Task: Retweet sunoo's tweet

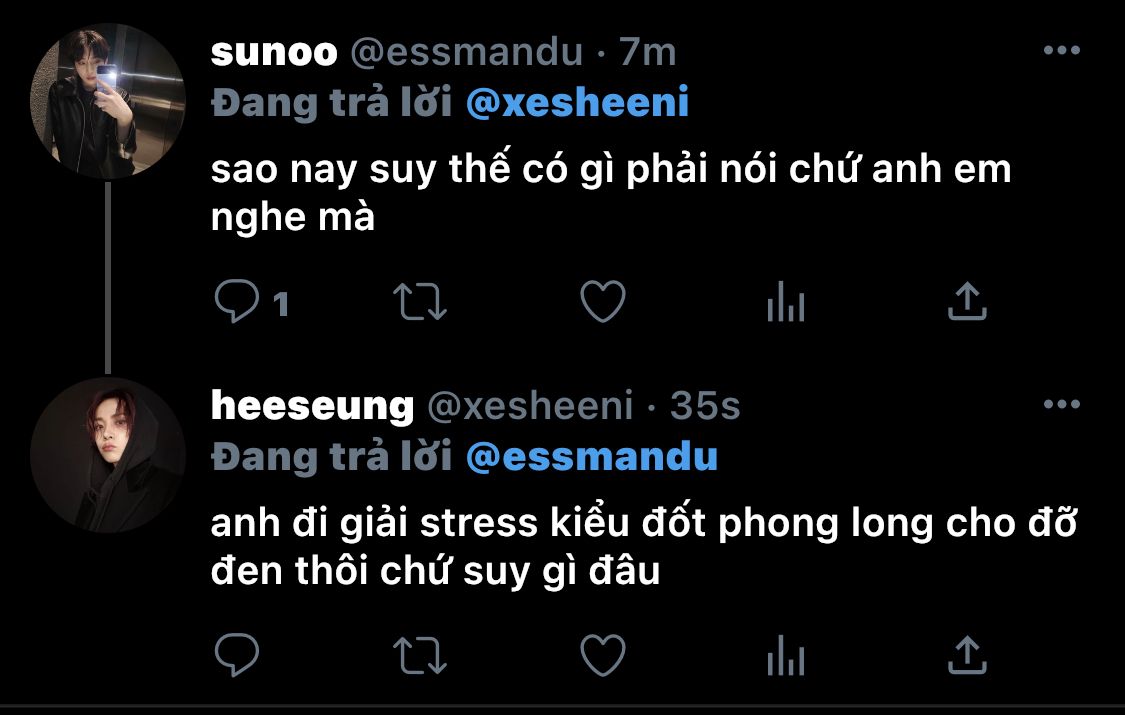Action: [x=420, y=302]
